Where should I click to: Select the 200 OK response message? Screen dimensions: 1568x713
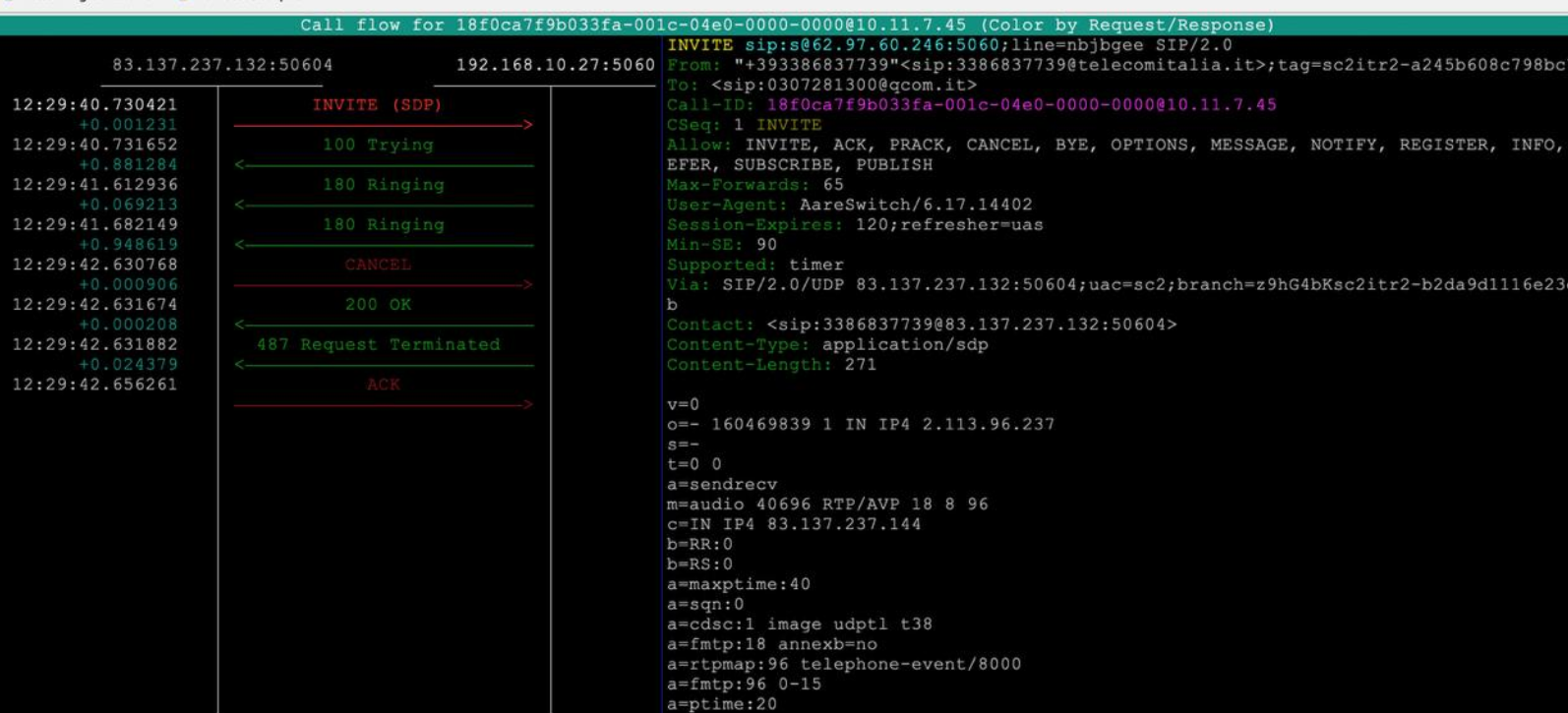coord(378,305)
